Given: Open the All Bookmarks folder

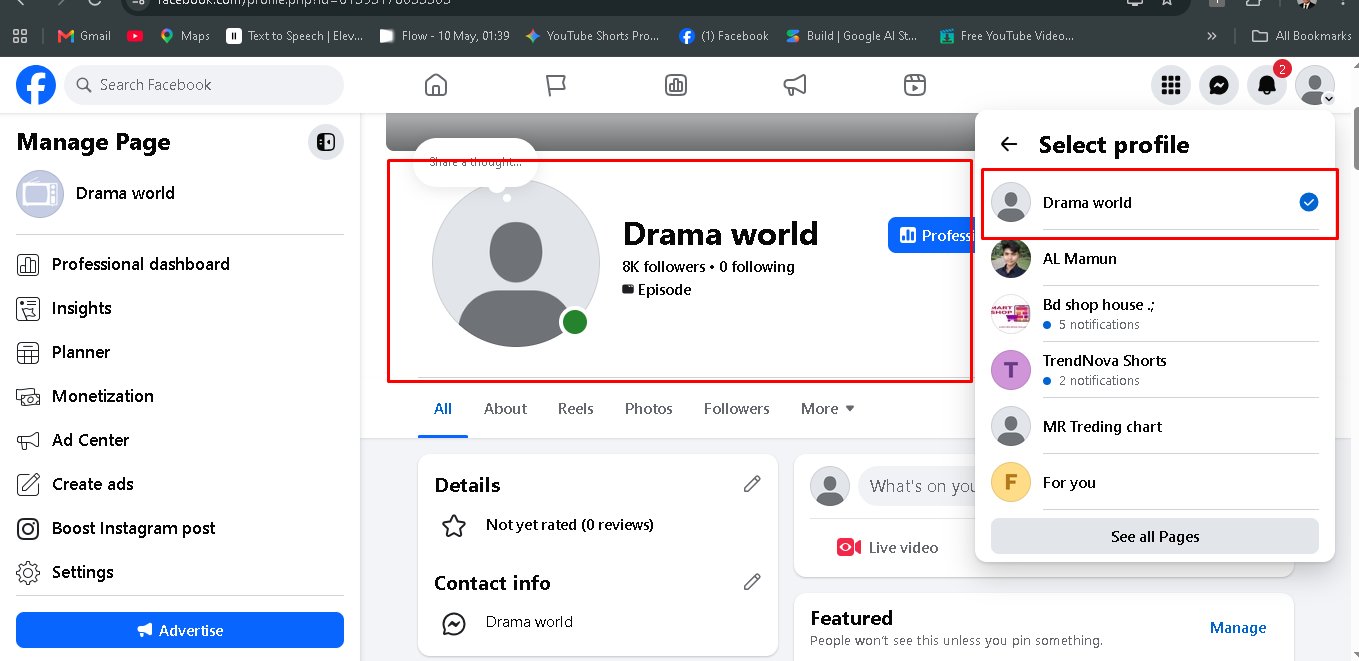Looking at the screenshot, I should click(x=1302, y=35).
